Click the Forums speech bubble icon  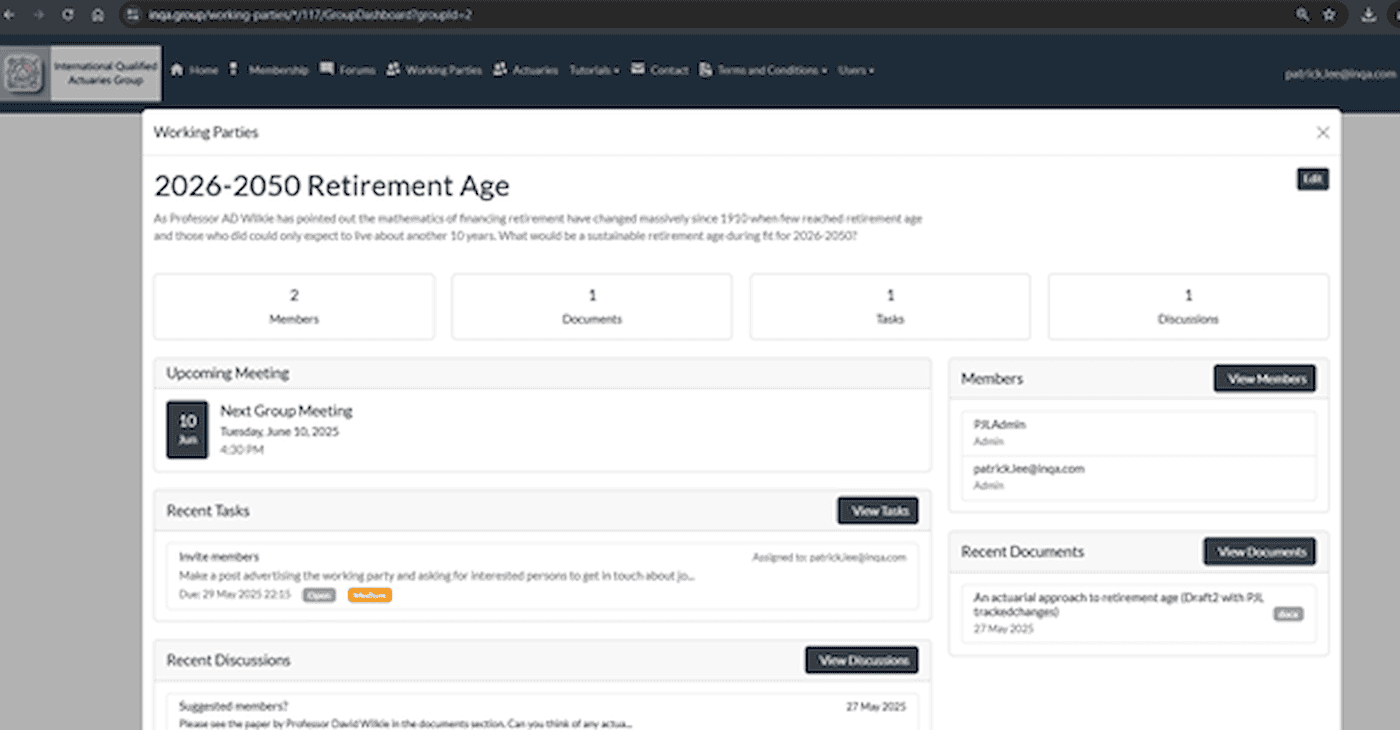pos(327,69)
